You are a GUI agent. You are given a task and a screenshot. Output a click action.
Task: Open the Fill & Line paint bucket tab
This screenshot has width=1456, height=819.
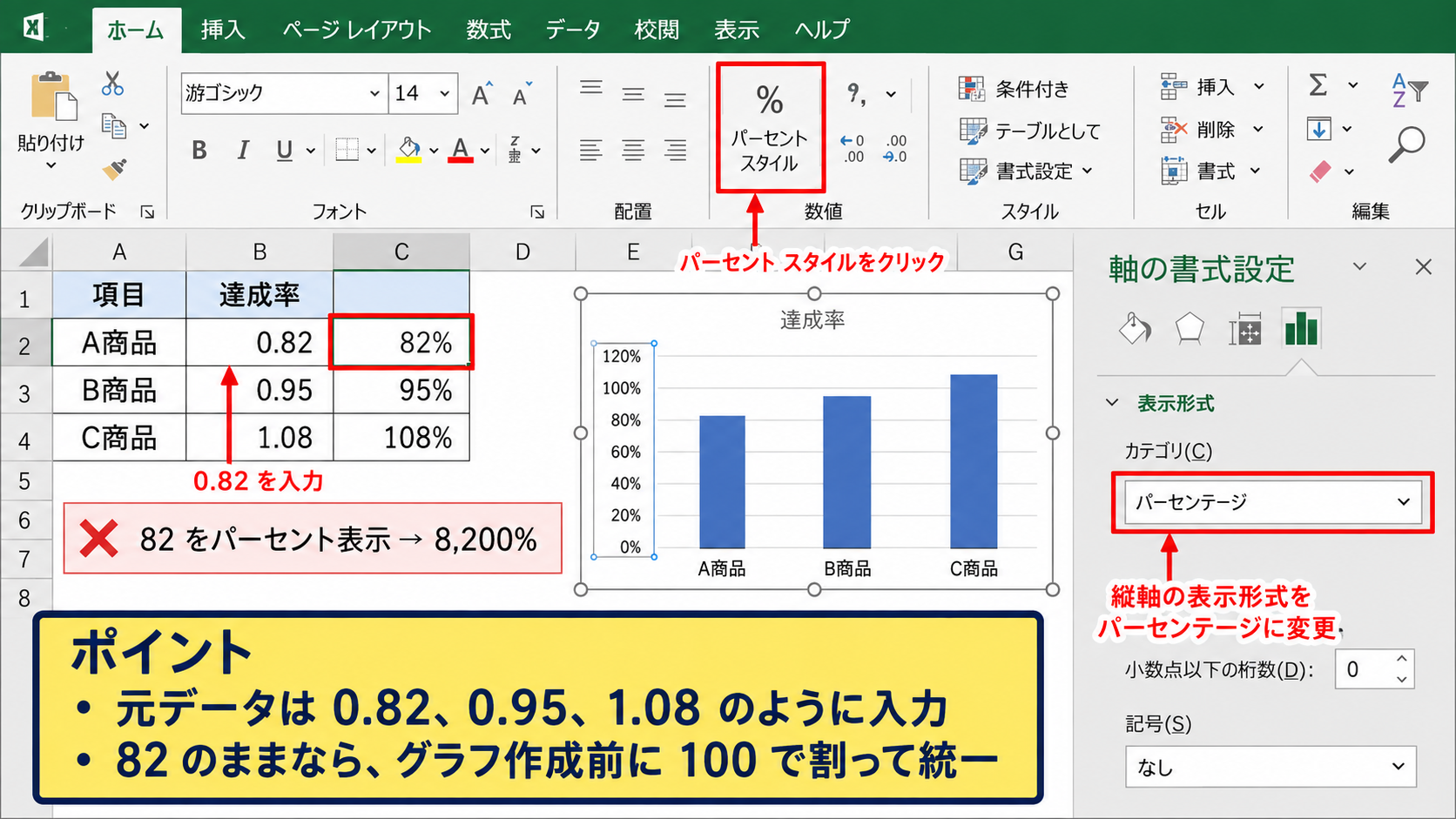[1135, 329]
